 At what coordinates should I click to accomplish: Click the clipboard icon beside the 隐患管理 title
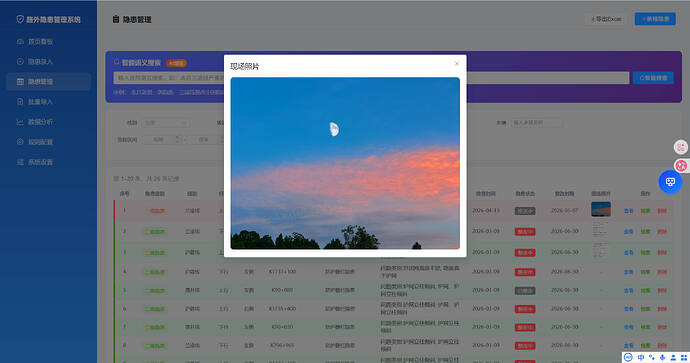point(116,19)
